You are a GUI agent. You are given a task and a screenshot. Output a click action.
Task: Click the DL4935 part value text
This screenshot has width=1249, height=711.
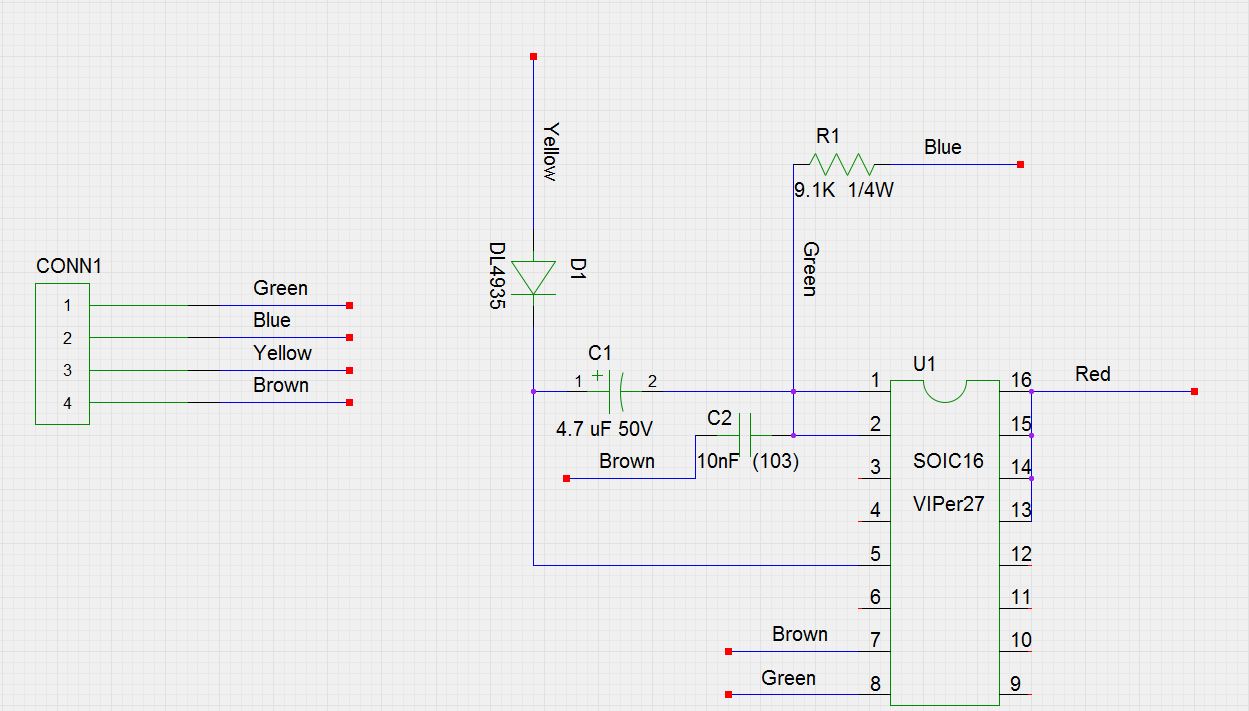tap(497, 275)
